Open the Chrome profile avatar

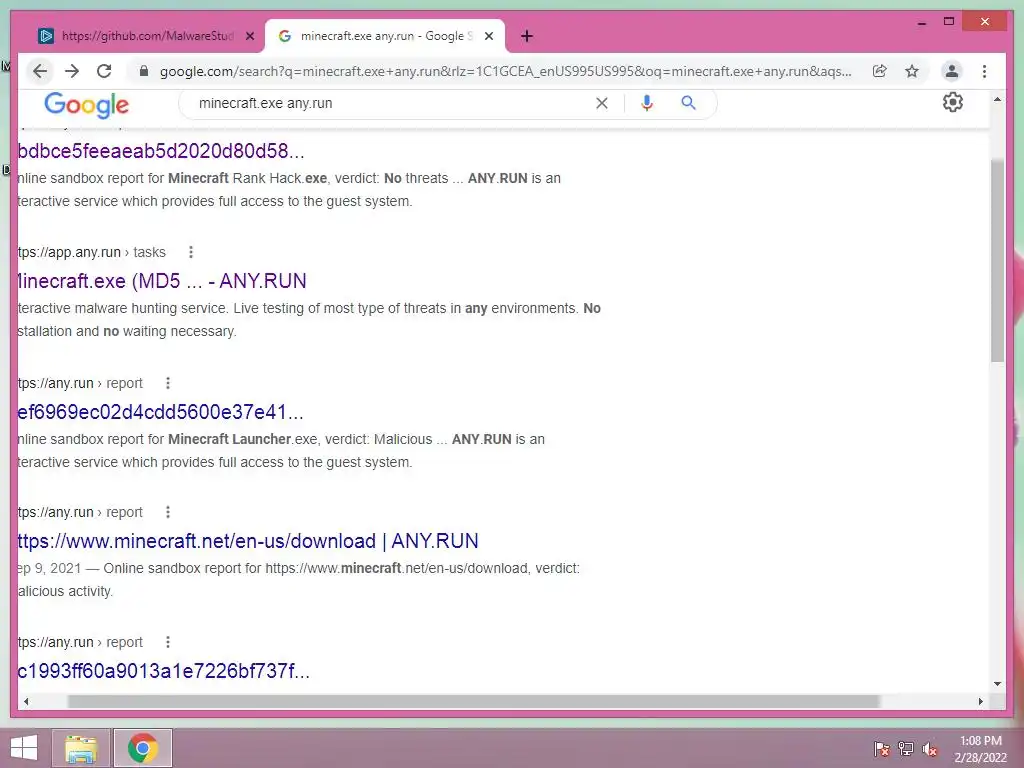(952, 71)
